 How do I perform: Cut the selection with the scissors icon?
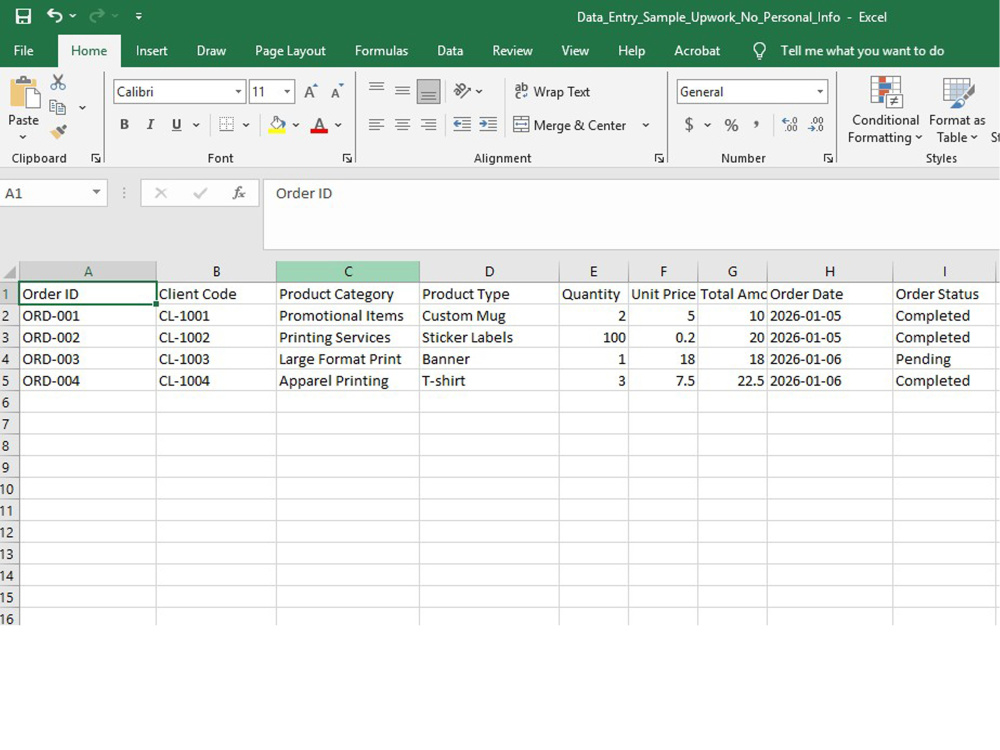[x=58, y=82]
